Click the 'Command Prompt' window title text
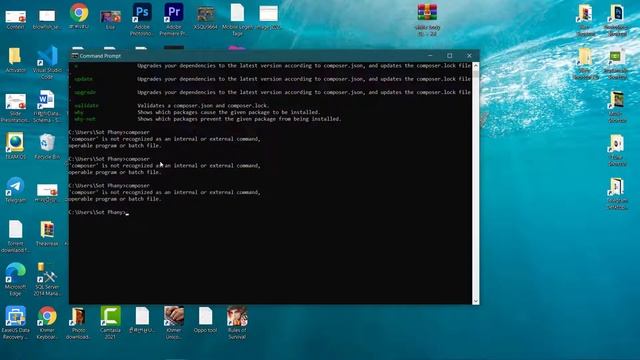 tap(100, 56)
